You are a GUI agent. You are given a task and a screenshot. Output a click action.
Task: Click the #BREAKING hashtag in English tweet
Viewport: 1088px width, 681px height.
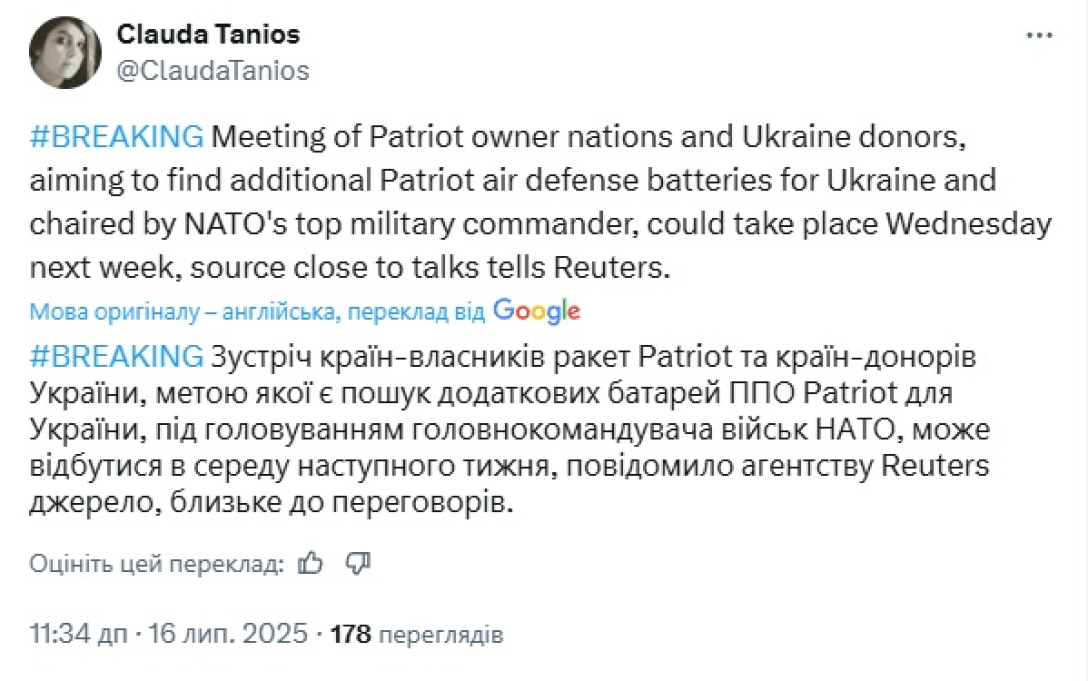[117, 136]
